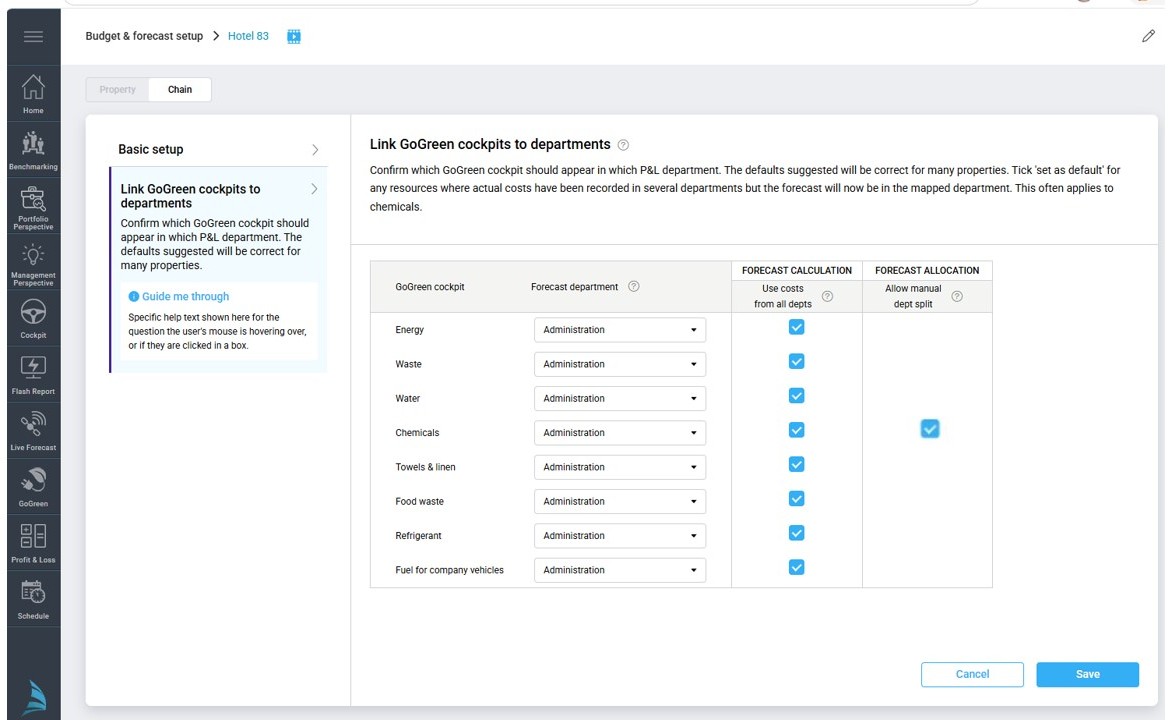Open Forecast department help icon

click(x=633, y=286)
